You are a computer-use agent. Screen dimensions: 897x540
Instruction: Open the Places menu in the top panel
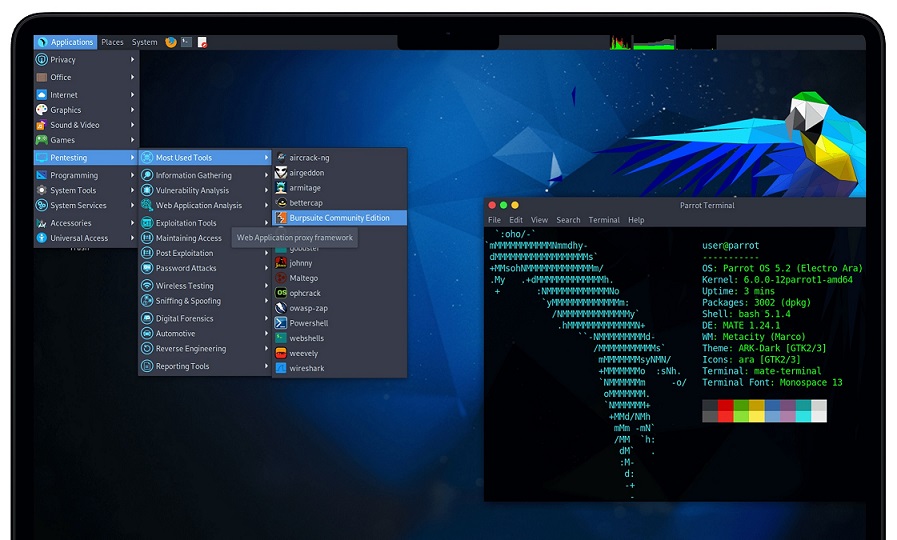pos(112,42)
